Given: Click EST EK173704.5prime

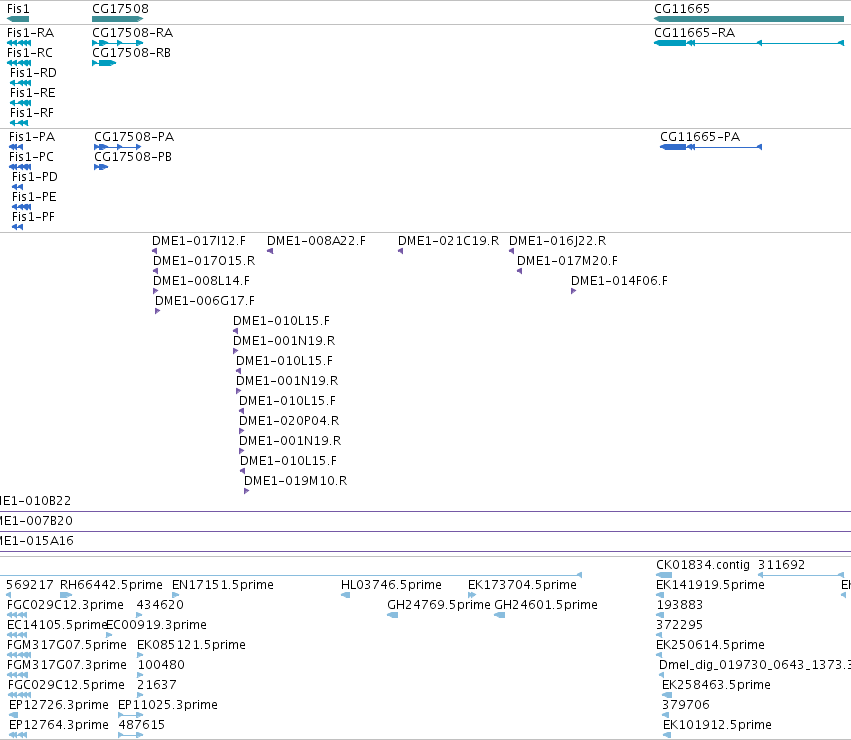Looking at the screenshot, I should point(522,585).
